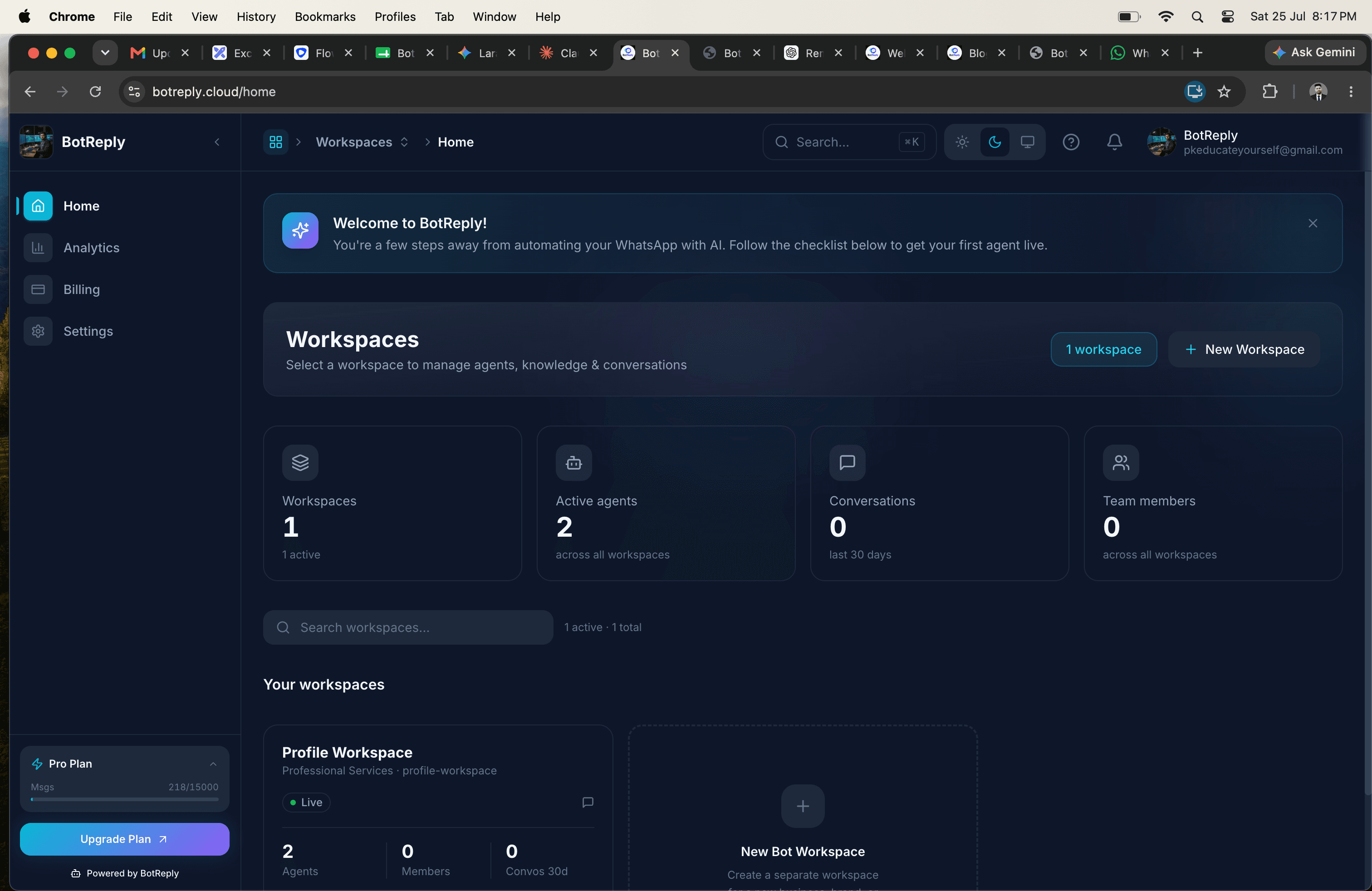
Task: Go back in Chrome history
Action: click(x=30, y=92)
